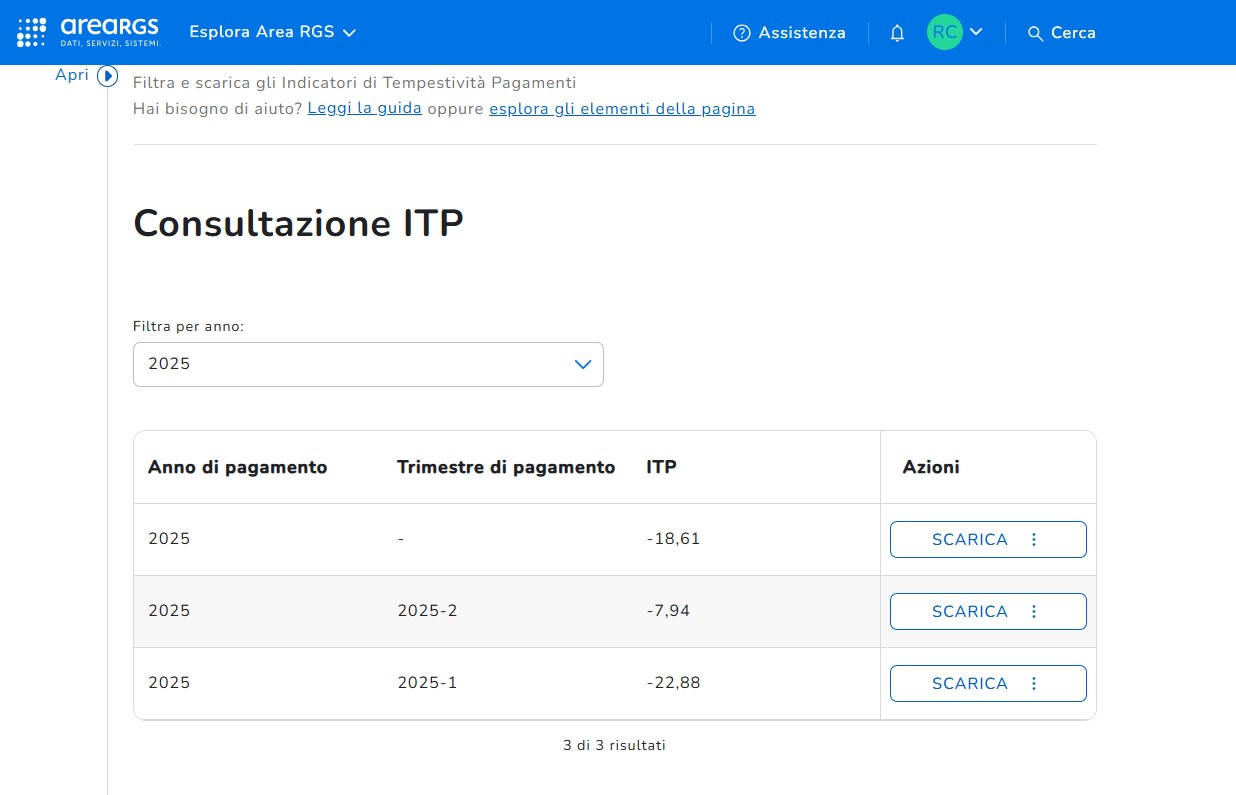Viewport: 1236px width, 795px height.
Task: Open the Leggi la guida link
Action: coord(364,108)
